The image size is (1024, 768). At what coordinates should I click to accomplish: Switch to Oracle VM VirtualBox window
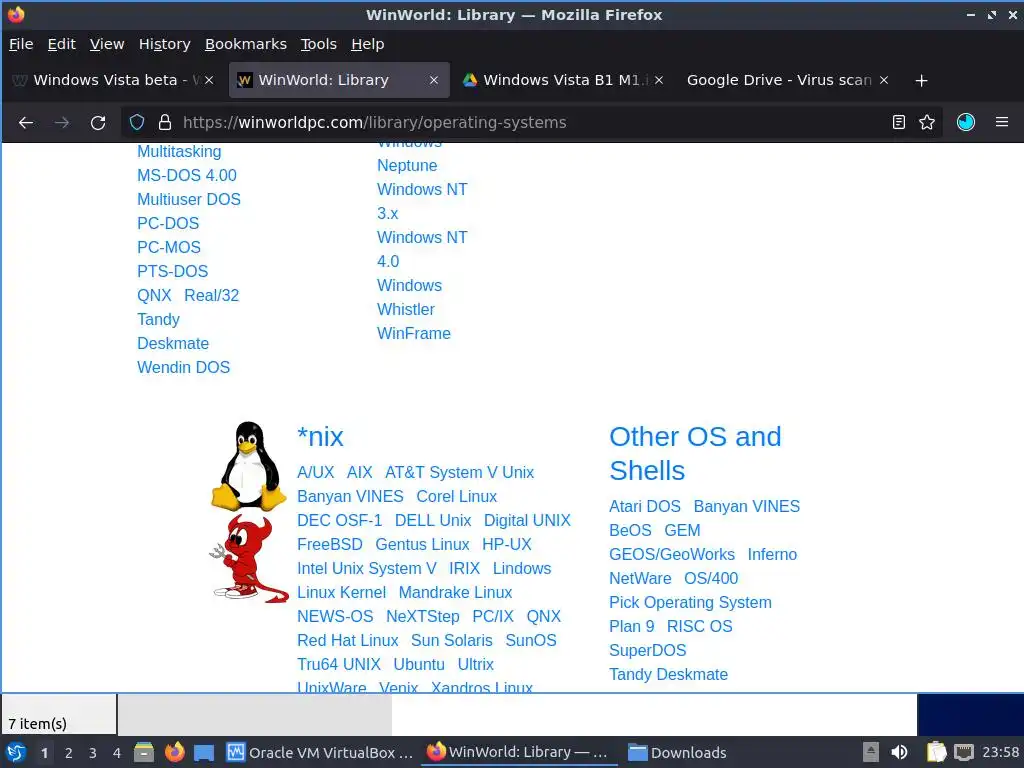pyautogui.click(x=319, y=752)
